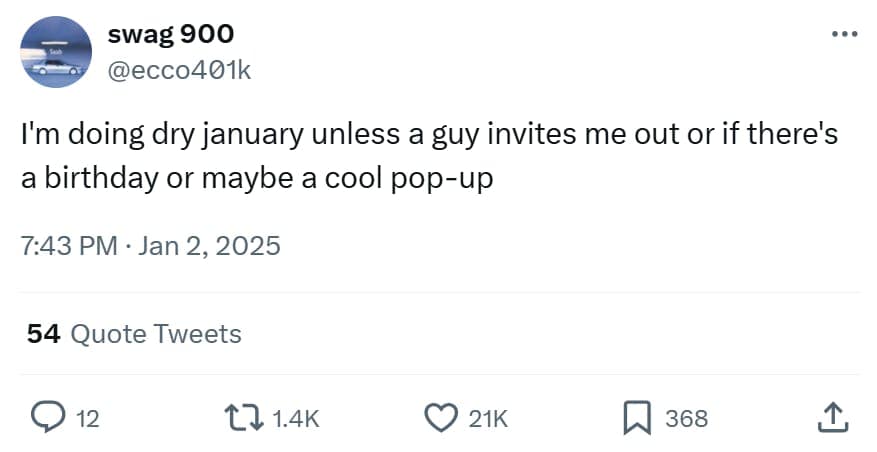The width and height of the screenshot is (877, 452).
Task: Click the 1.4K retweet count
Action: click(x=295, y=420)
